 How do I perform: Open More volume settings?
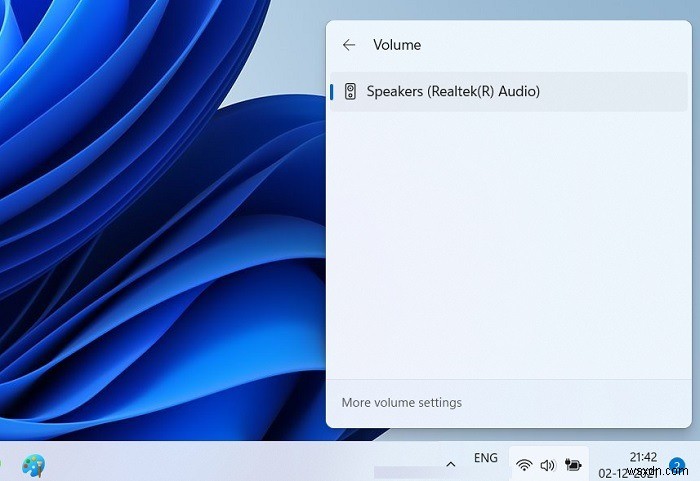[x=402, y=402]
